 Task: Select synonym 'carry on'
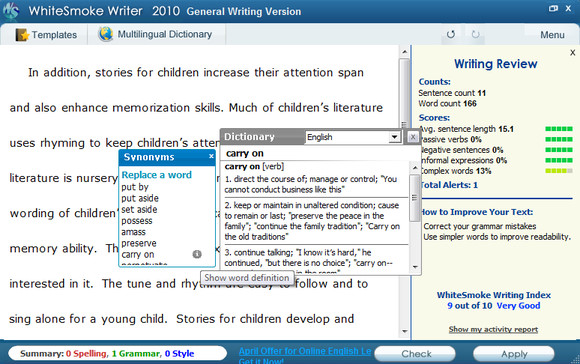point(138,255)
